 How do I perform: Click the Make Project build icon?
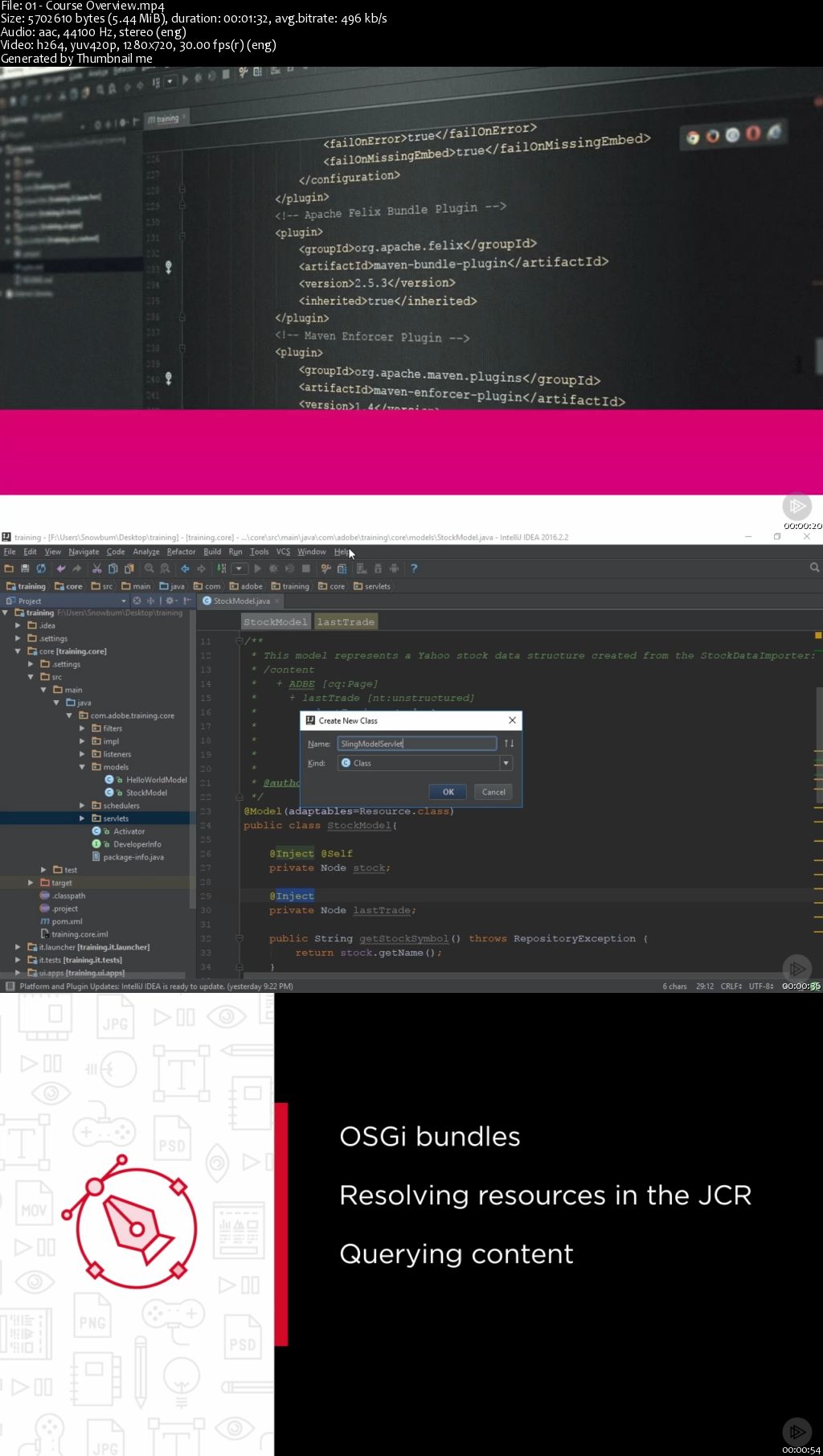[221, 568]
